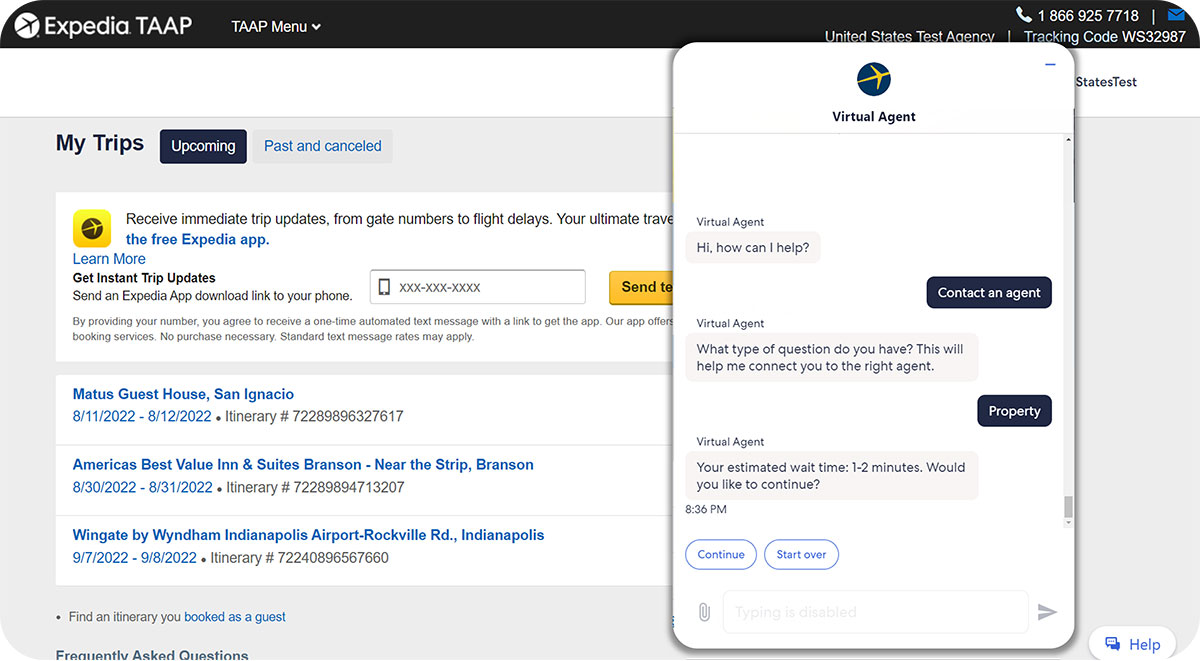Click the Expedia TAAP logo

(104, 26)
